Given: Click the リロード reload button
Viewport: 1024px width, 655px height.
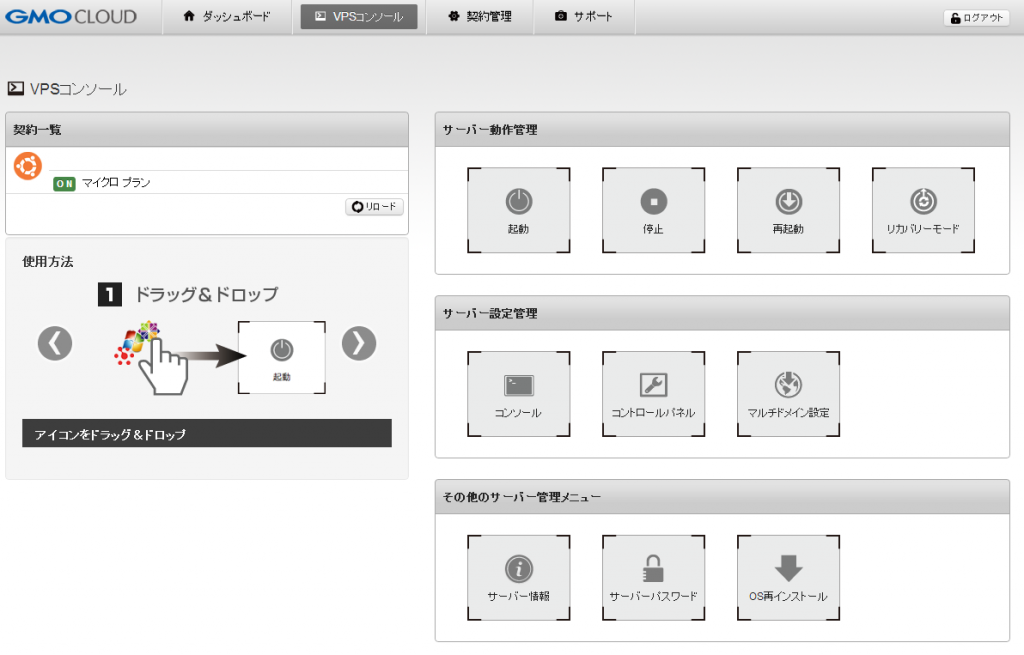Looking at the screenshot, I should 374,206.
